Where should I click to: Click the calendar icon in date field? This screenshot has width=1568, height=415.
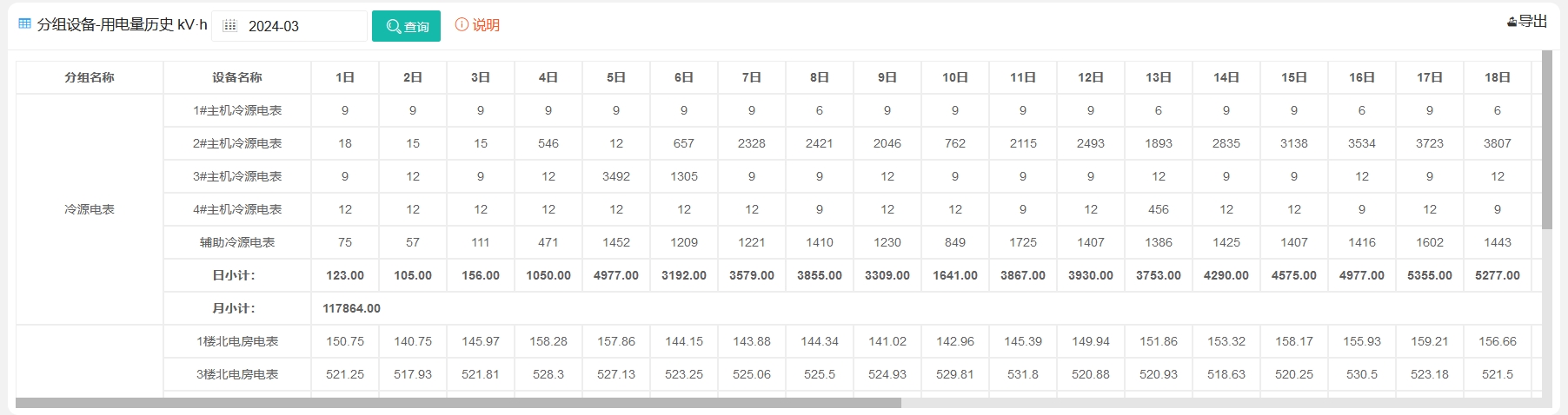tap(229, 26)
